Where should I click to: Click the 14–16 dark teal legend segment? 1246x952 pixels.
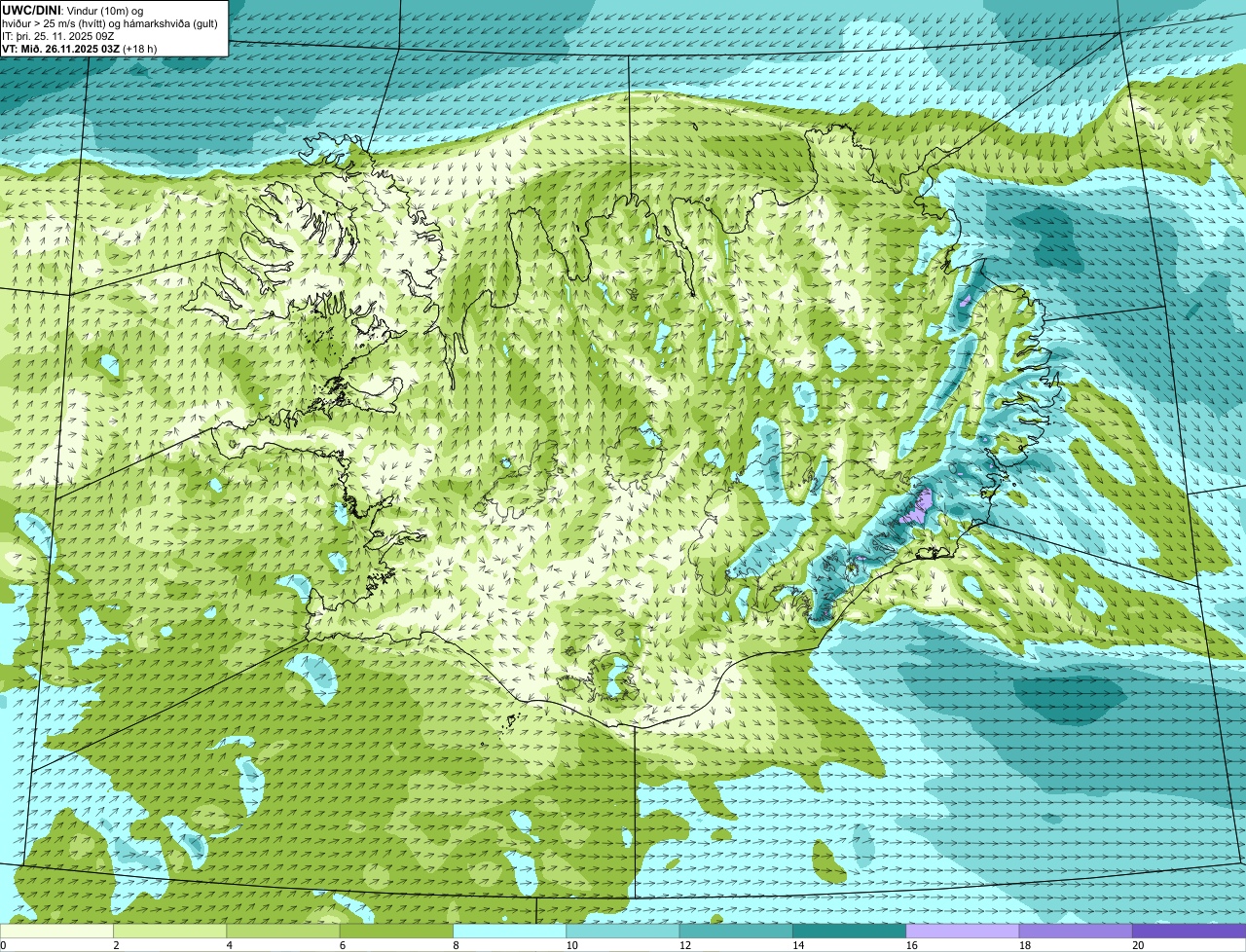tap(849, 931)
